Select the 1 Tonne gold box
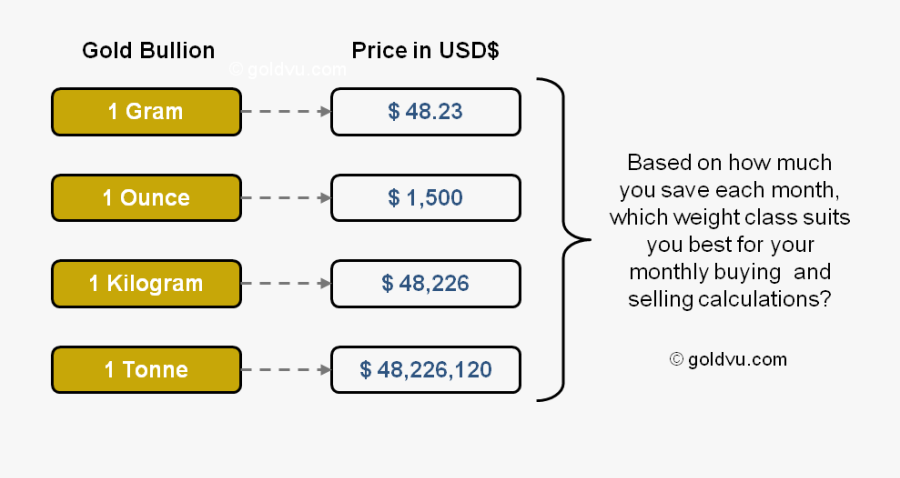 [x=146, y=370]
